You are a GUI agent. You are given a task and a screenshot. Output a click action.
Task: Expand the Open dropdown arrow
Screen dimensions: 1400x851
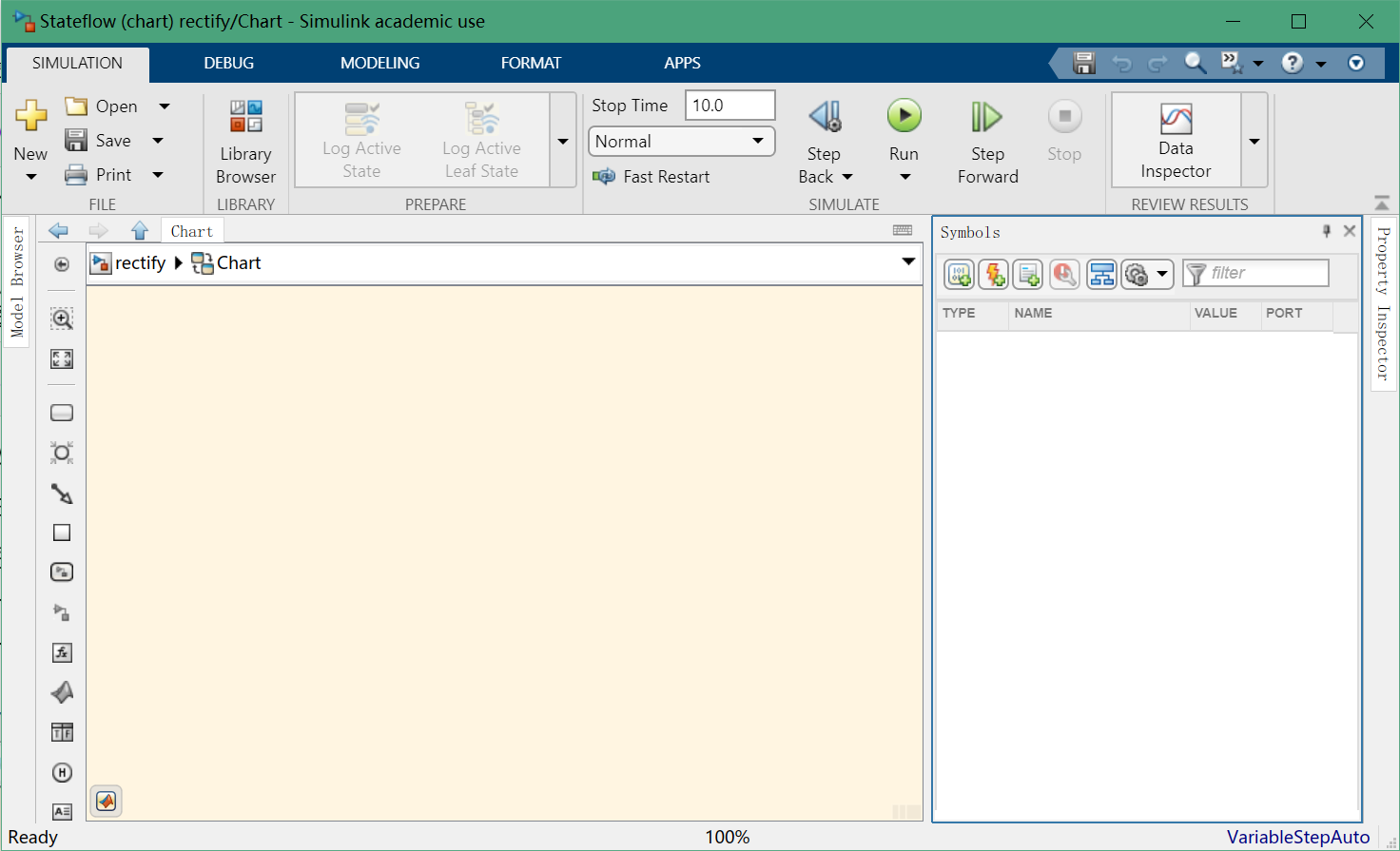coord(165,106)
